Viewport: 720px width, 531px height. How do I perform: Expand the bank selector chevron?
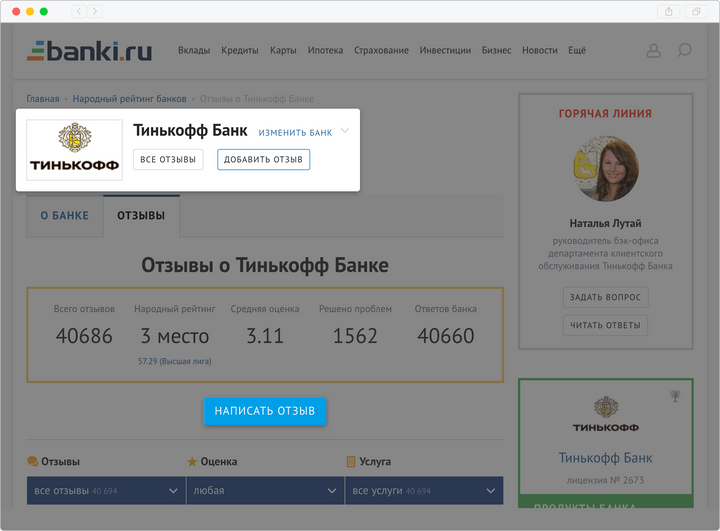tap(345, 131)
